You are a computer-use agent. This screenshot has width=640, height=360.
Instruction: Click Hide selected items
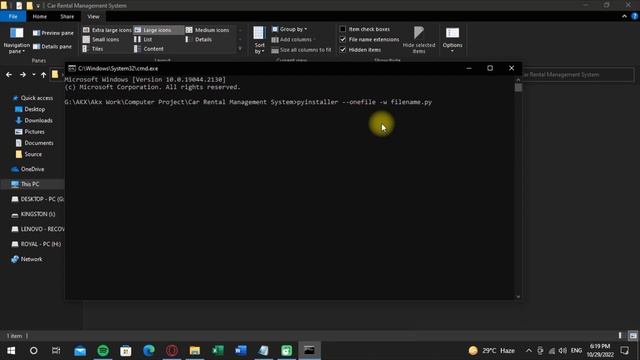(419, 40)
